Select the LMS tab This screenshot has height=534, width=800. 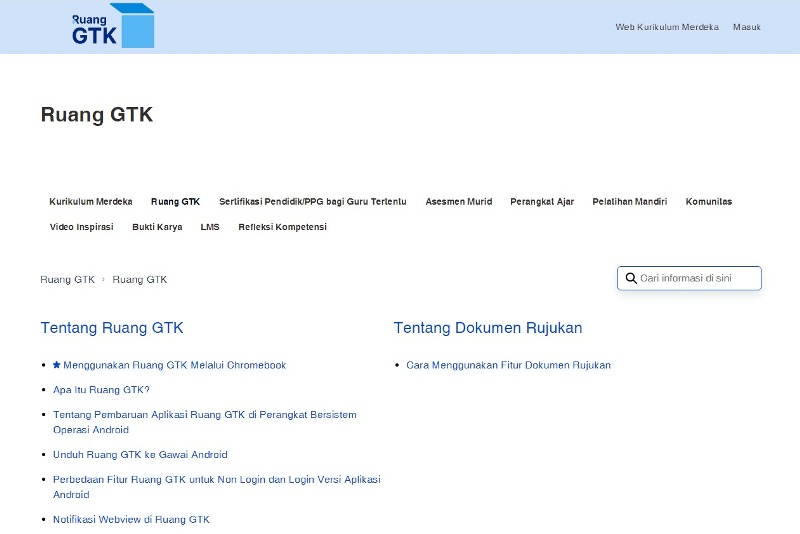[x=210, y=227]
